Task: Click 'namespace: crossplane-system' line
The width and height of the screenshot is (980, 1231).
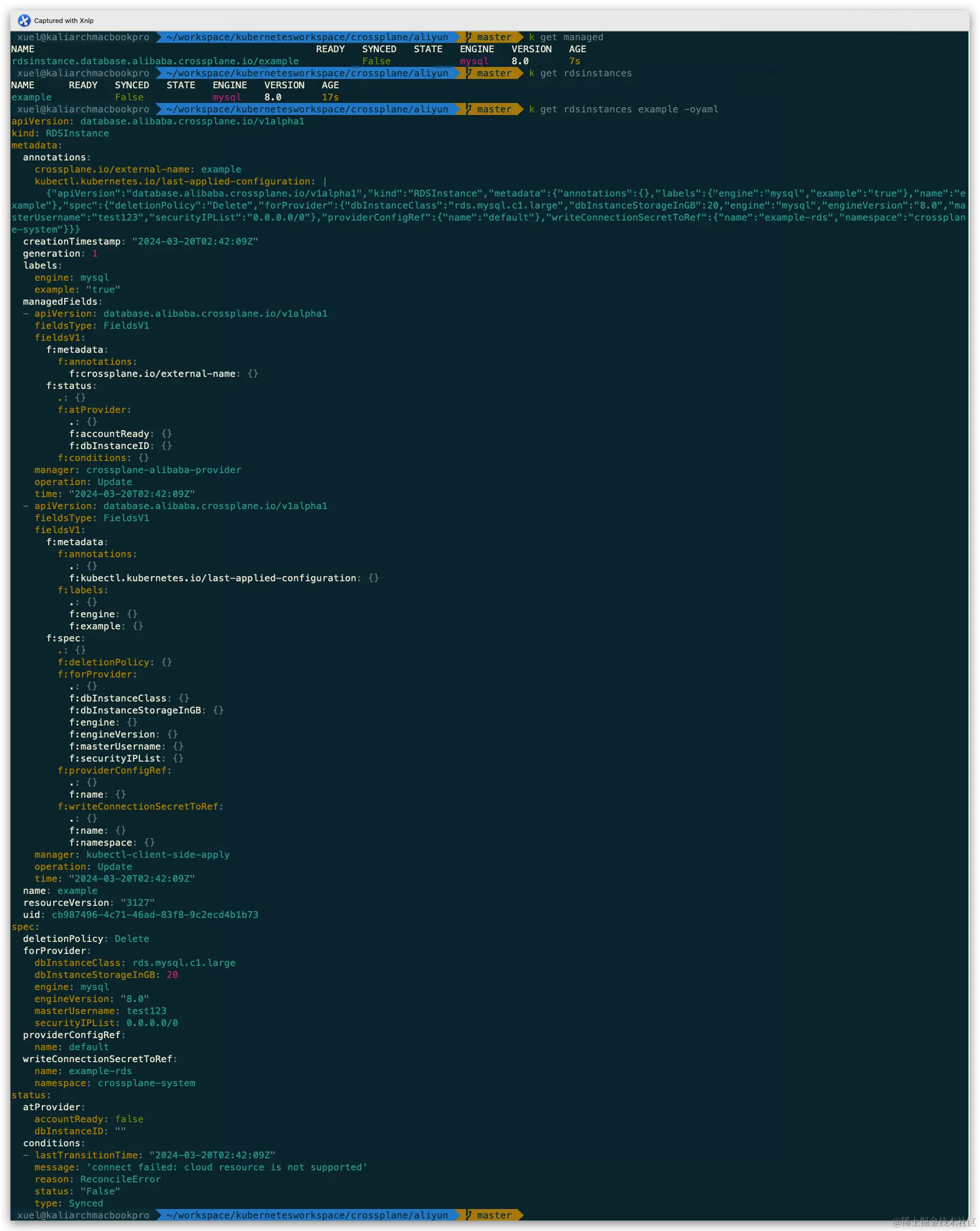Action: (114, 1083)
